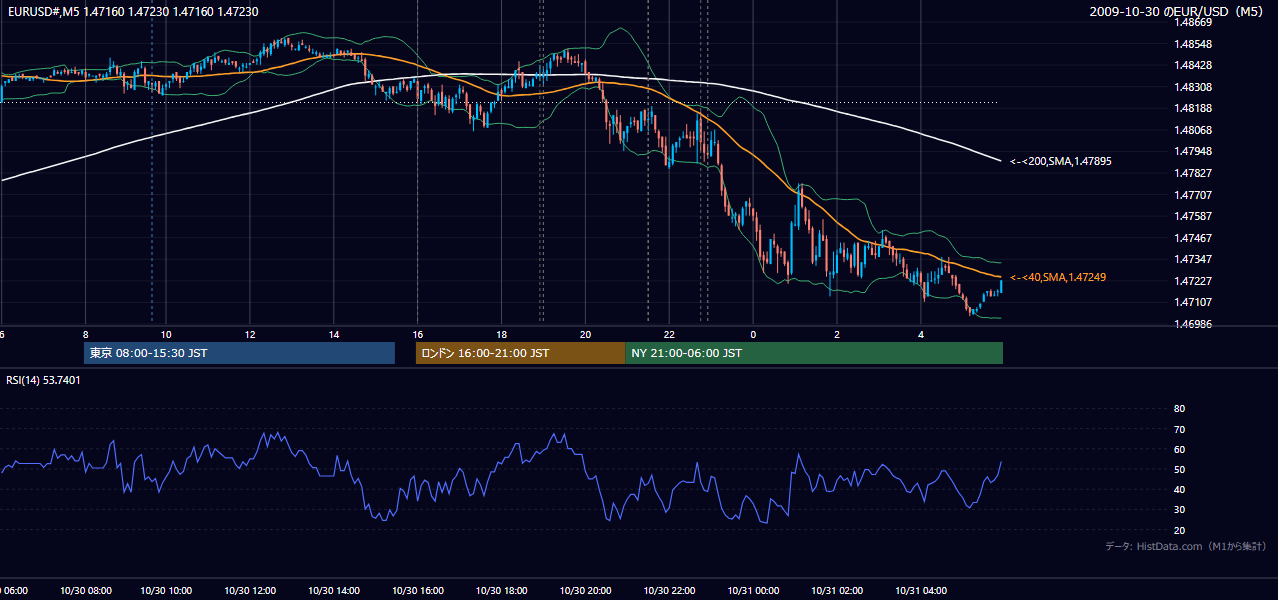Click the 1.47948 price axis label

[x=1192, y=151]
